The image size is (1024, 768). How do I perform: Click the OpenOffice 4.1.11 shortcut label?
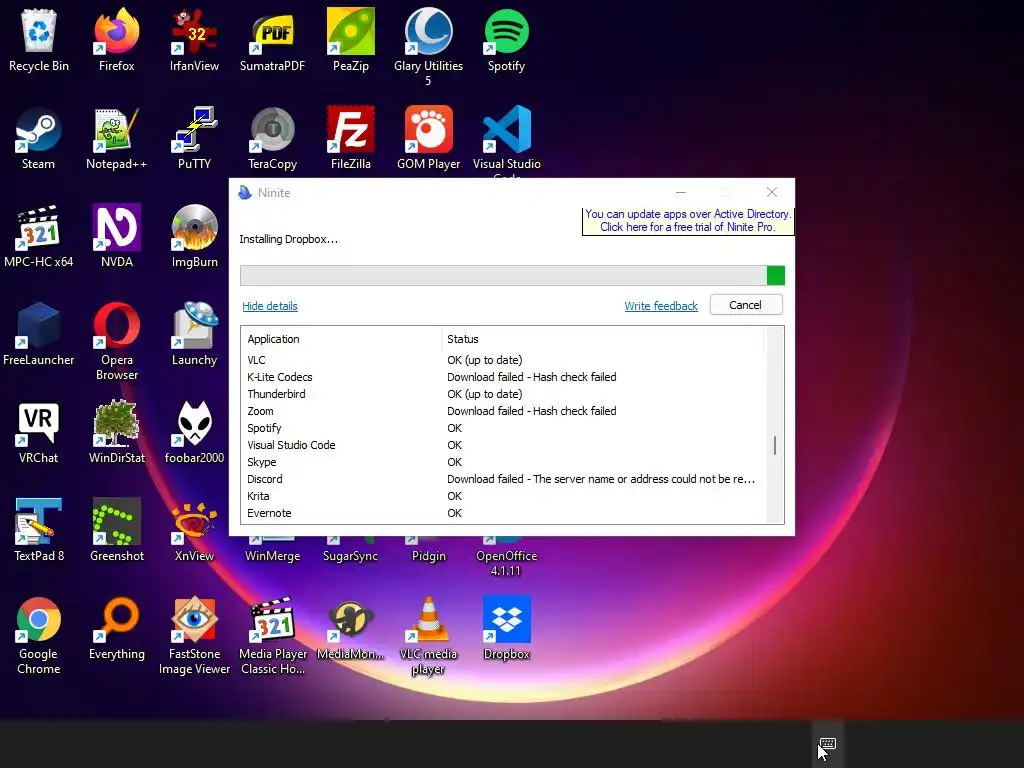(x=506, y=563)
